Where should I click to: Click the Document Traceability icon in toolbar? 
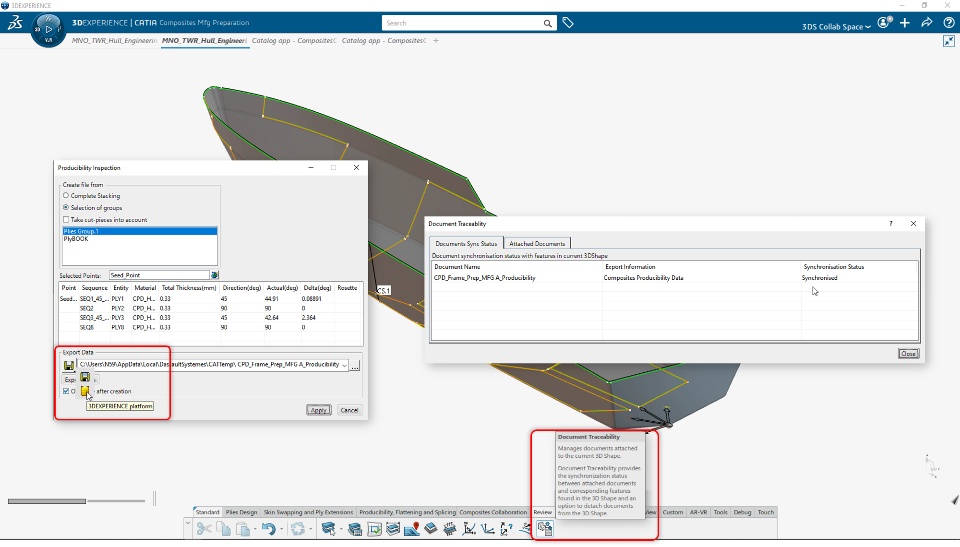544,528
